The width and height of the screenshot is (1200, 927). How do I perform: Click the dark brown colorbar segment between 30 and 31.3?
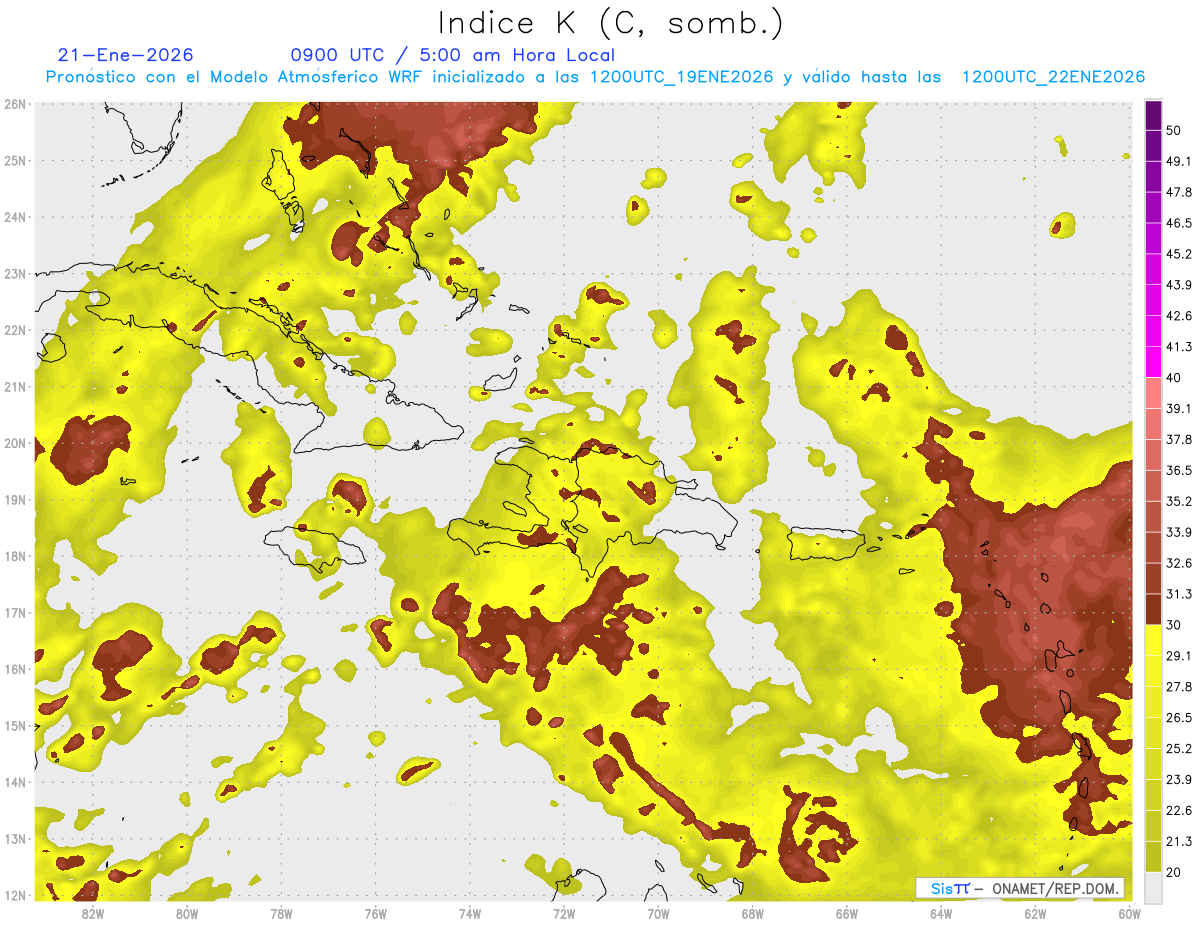1153,609
